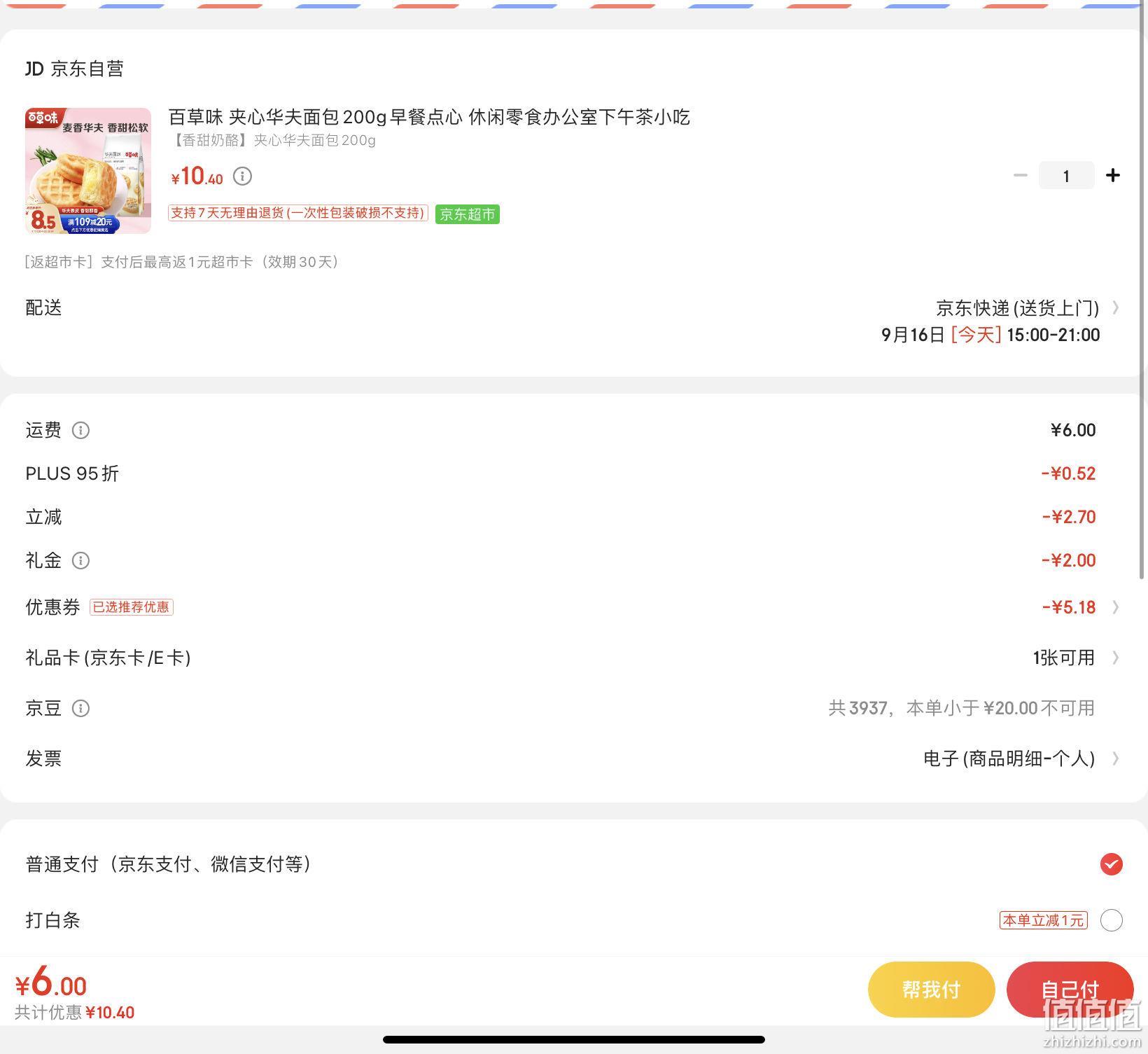Open product title 百草味 夹心华夫面包
Viewport: 1148px width, 1054px height.
(429, 117)
